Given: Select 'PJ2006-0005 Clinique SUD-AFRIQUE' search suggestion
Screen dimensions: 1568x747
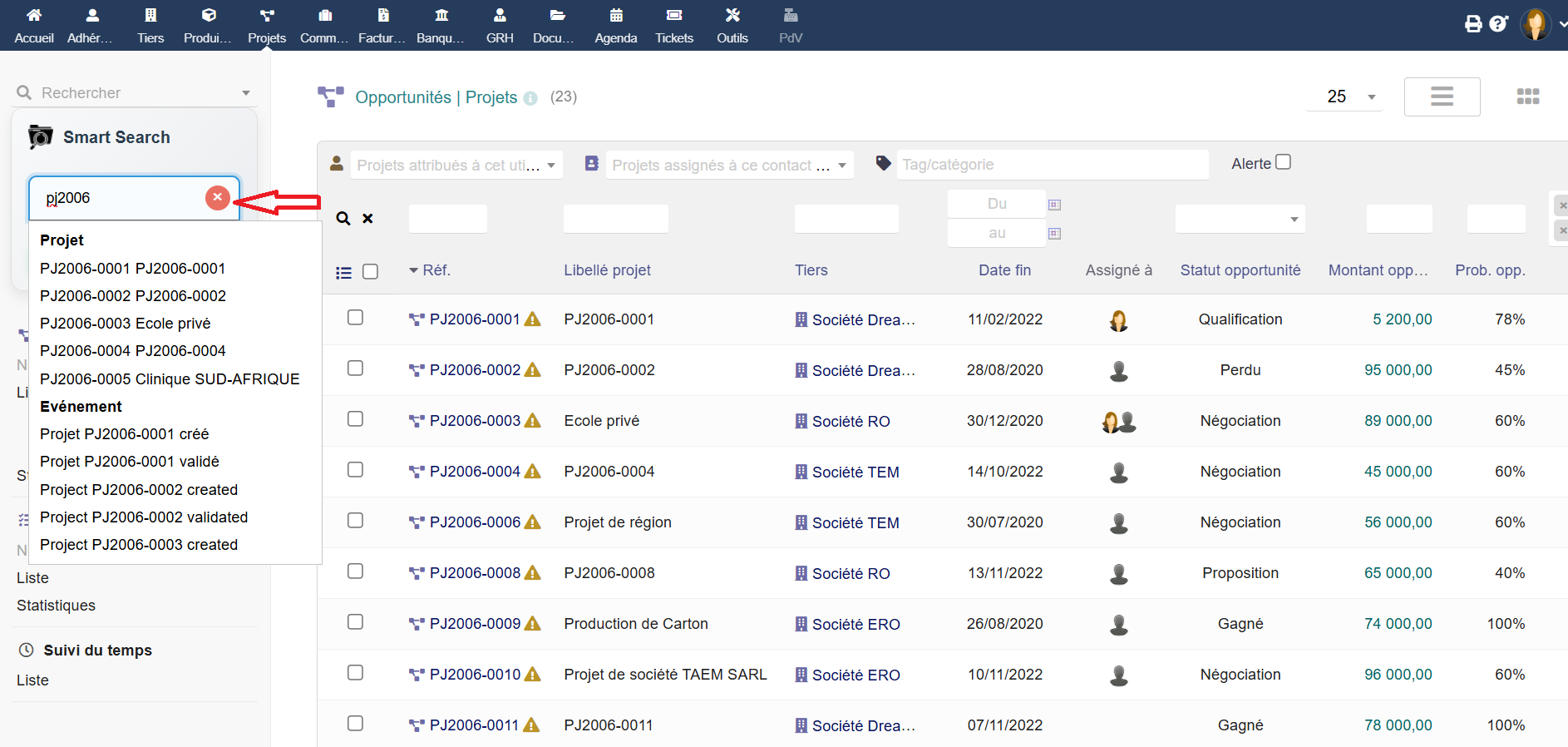Looking at the screenshot, I should [x=170, y=379].
